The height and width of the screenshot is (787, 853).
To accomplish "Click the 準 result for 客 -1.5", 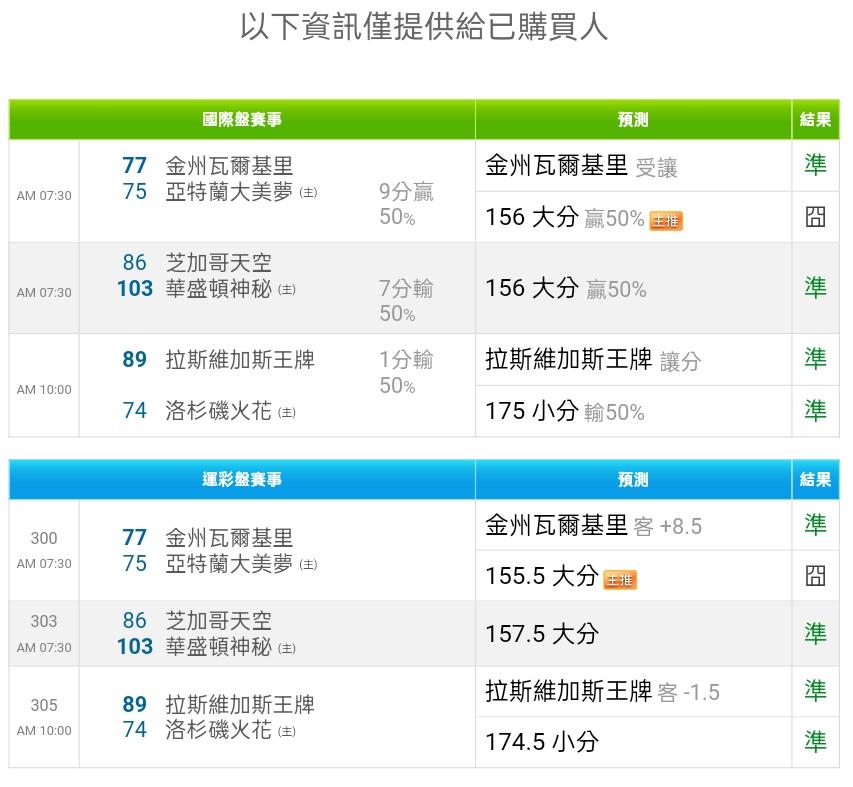I will tap(815, 691).
